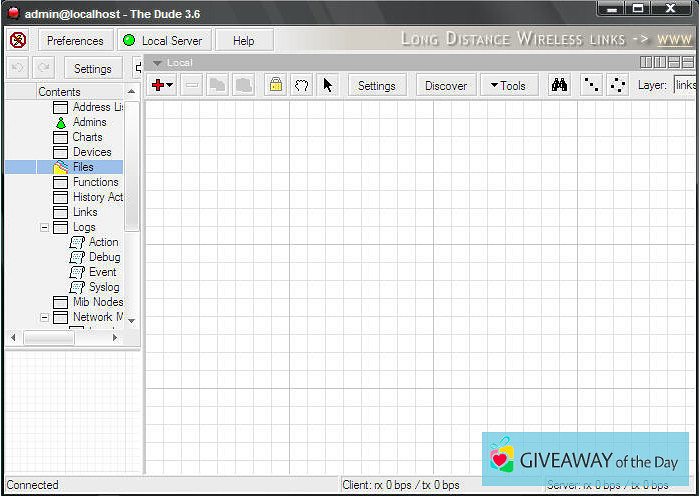700x496 pixels.
Task: Click the diagonal dots layout icon
Action: (x=591, y=85)
